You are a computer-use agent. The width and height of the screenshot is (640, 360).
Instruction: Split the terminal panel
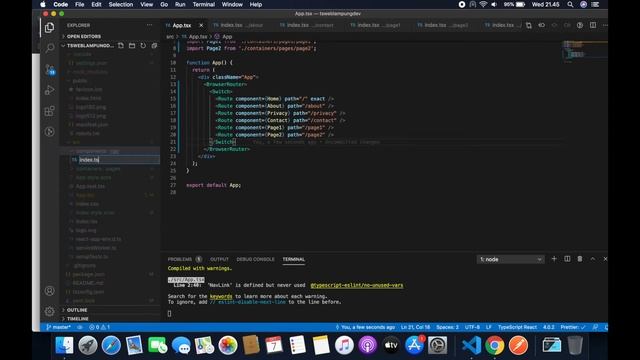click(x=567, y=259)
